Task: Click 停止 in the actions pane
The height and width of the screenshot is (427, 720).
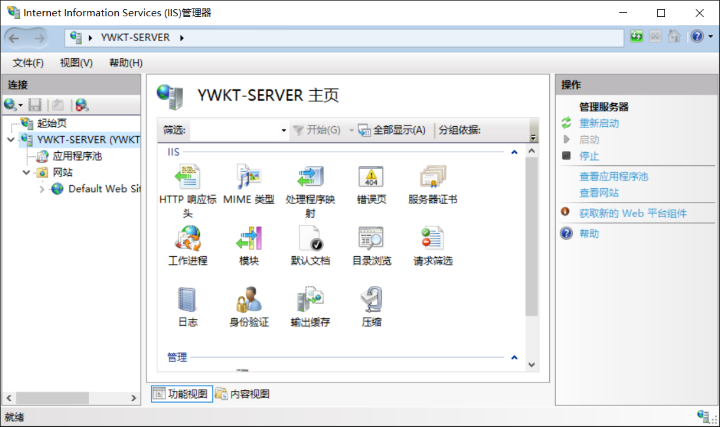Action: pyautogui.click(x=589, y=156)
